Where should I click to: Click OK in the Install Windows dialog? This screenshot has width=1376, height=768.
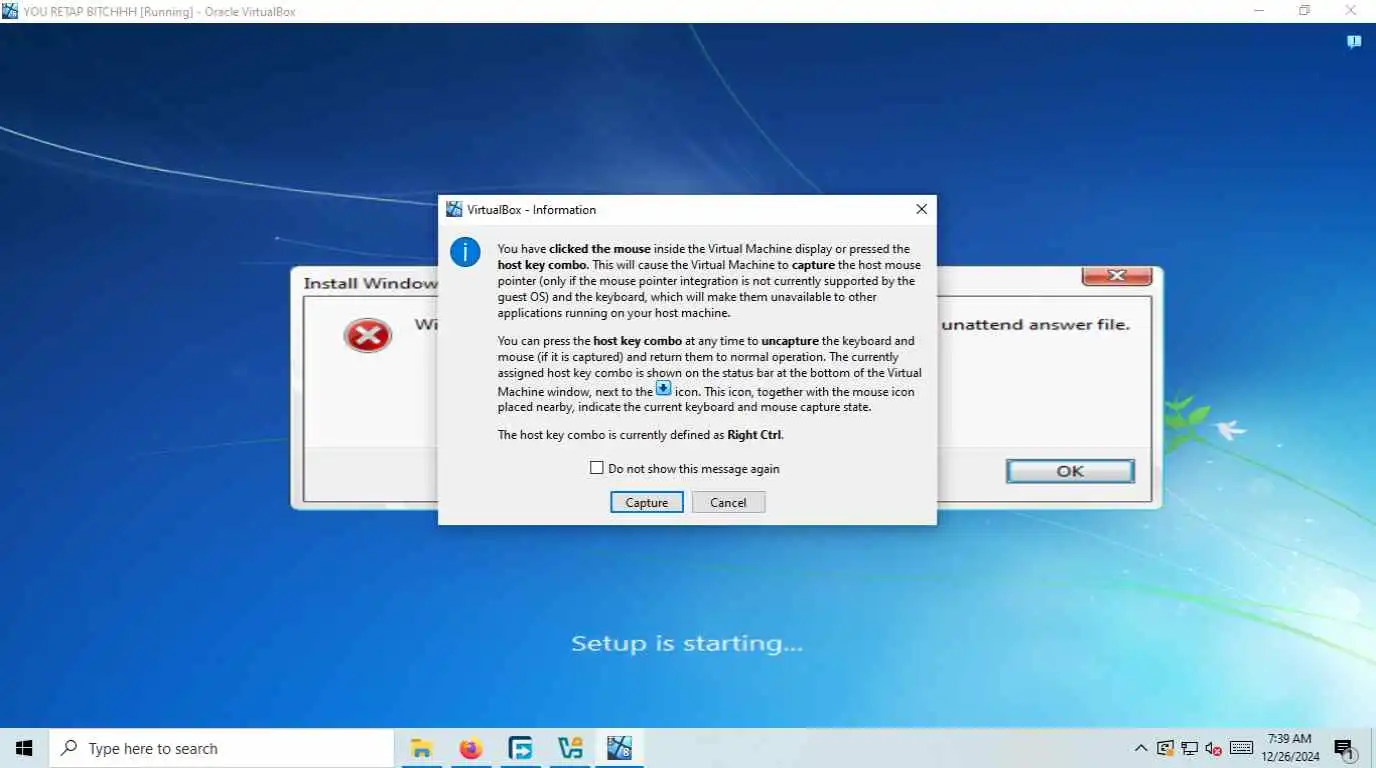click(1070, 471)
